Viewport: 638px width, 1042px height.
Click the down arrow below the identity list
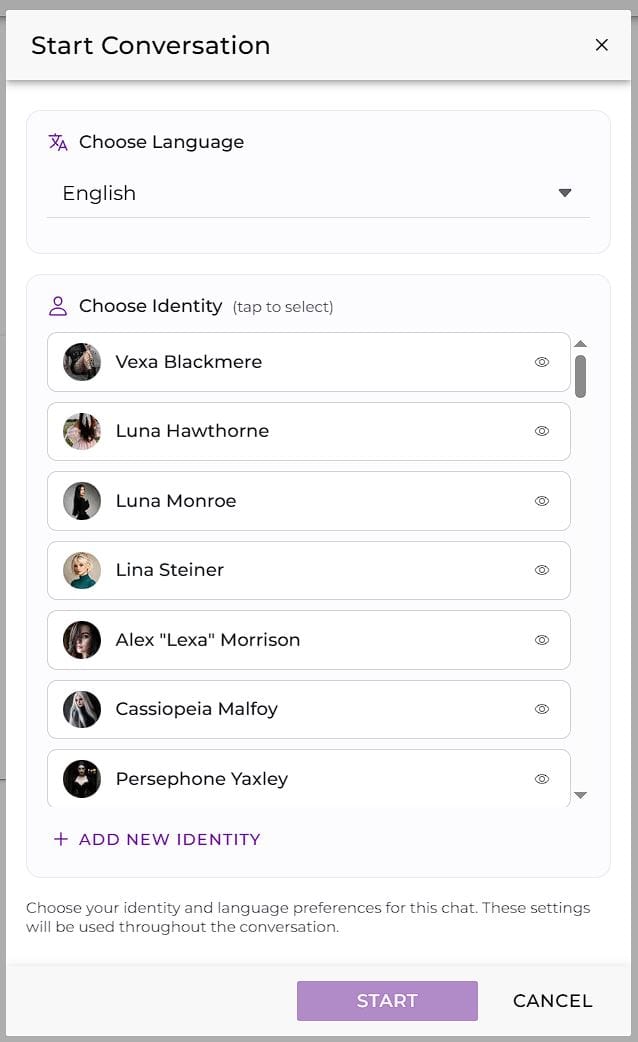point(581,795)
